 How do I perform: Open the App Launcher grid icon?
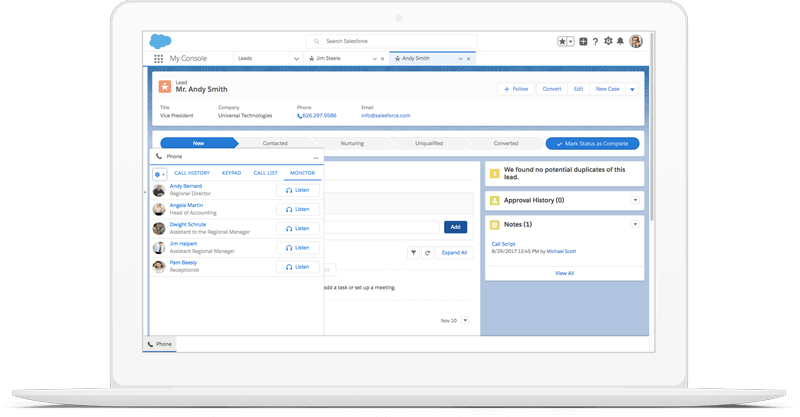coord(159,59)
